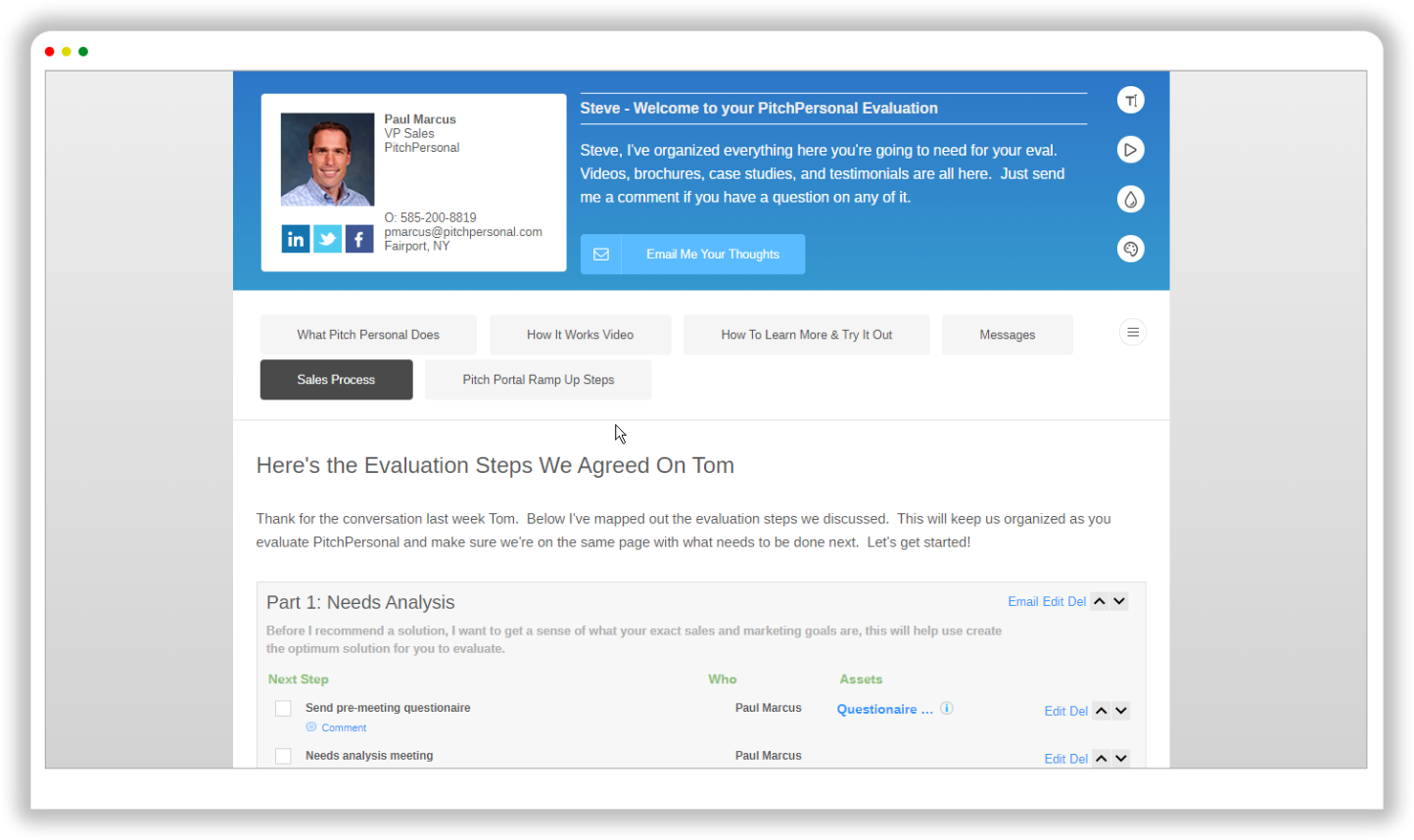The image size is (1414, 840).
Task: Click the Comment link under questionaire step
Action: (344, 728)
